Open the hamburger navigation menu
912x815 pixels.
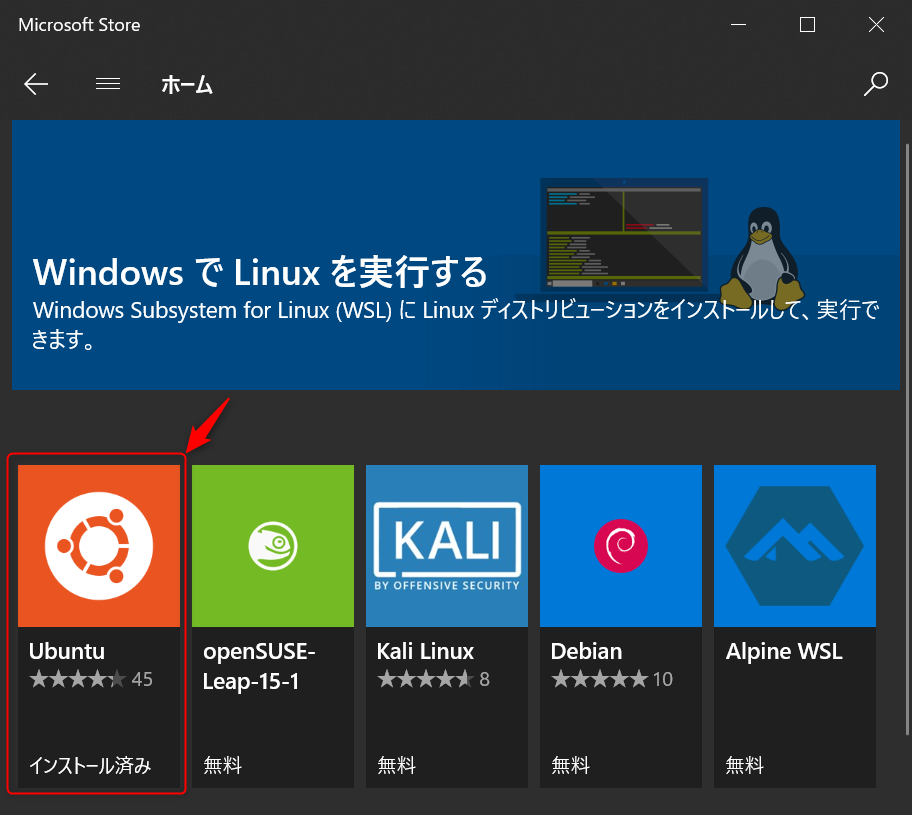click(x=108, y=84)
